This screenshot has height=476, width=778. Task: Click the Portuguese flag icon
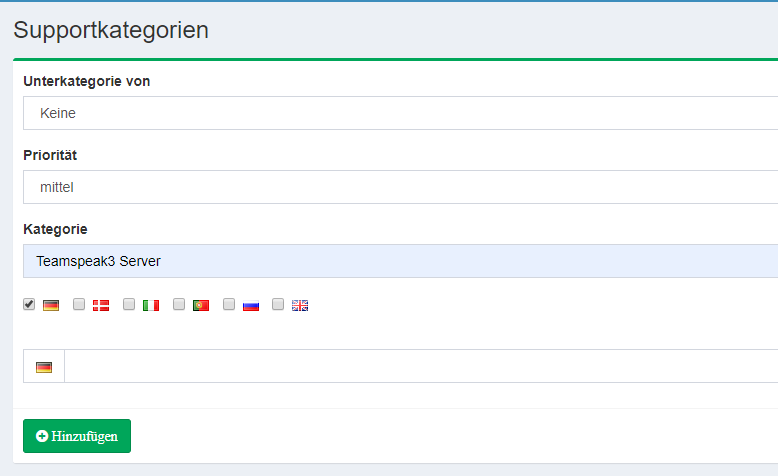pyautogui.click(x=201, y=306)
